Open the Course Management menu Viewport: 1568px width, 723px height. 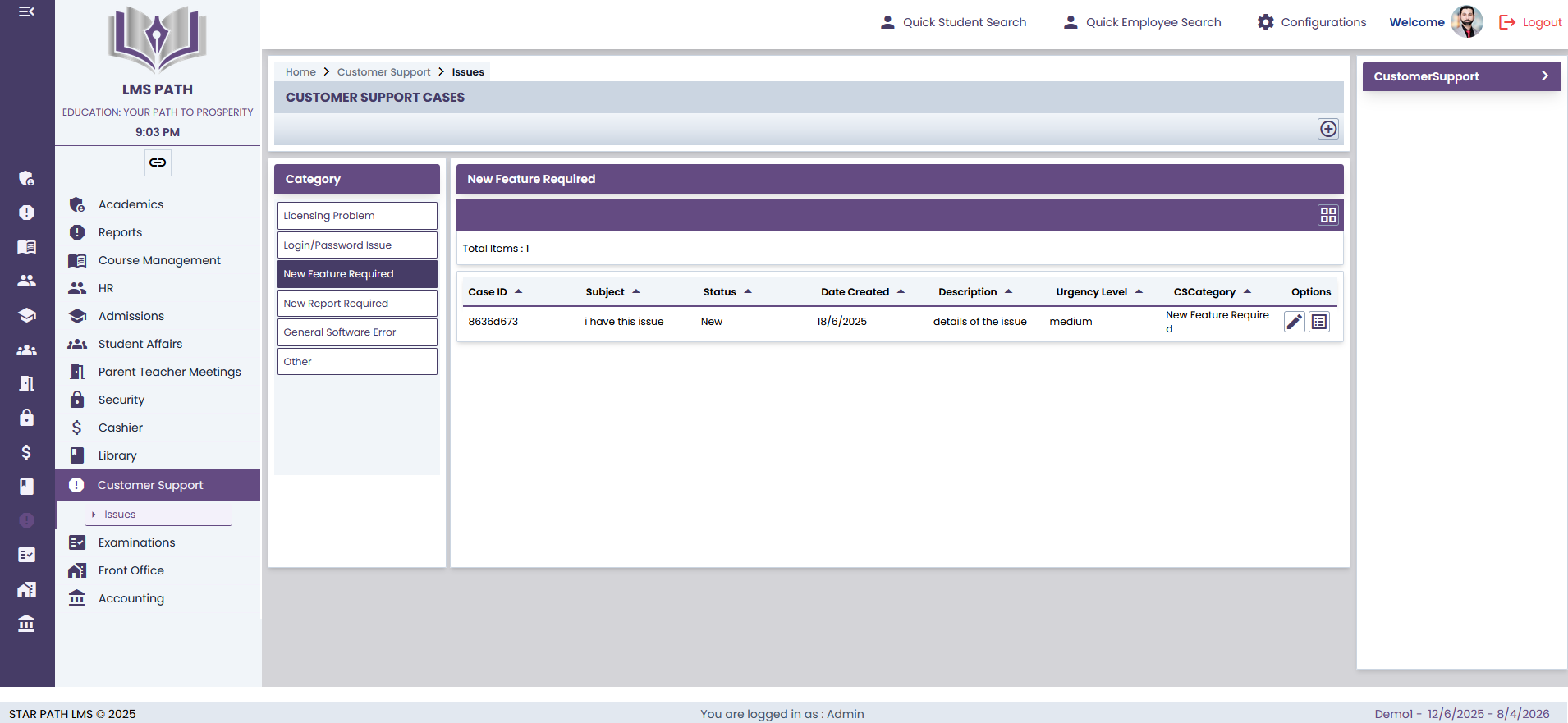(158, 260)
